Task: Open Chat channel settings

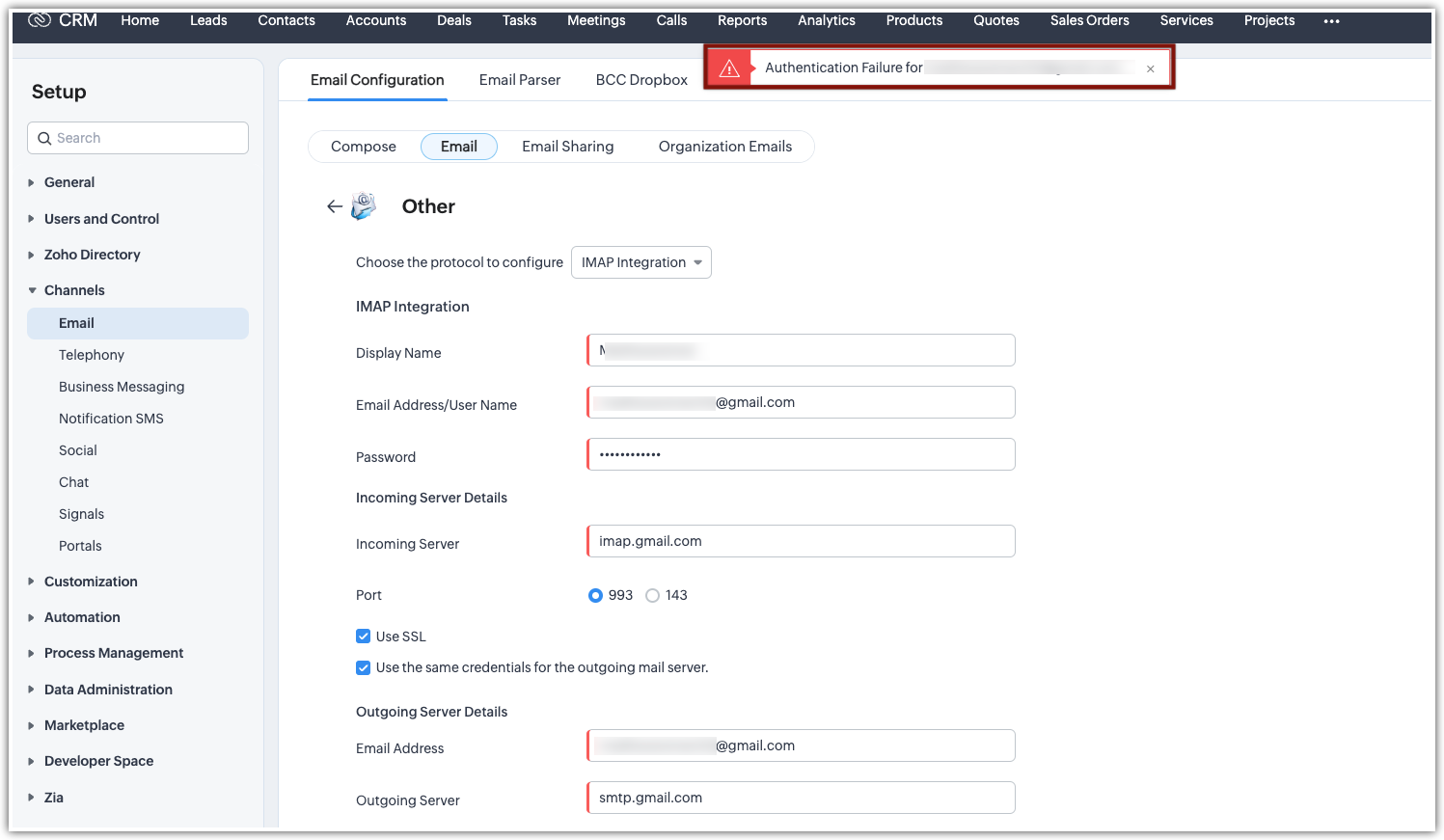Action: pyautogui.click(x=73, y=482)
